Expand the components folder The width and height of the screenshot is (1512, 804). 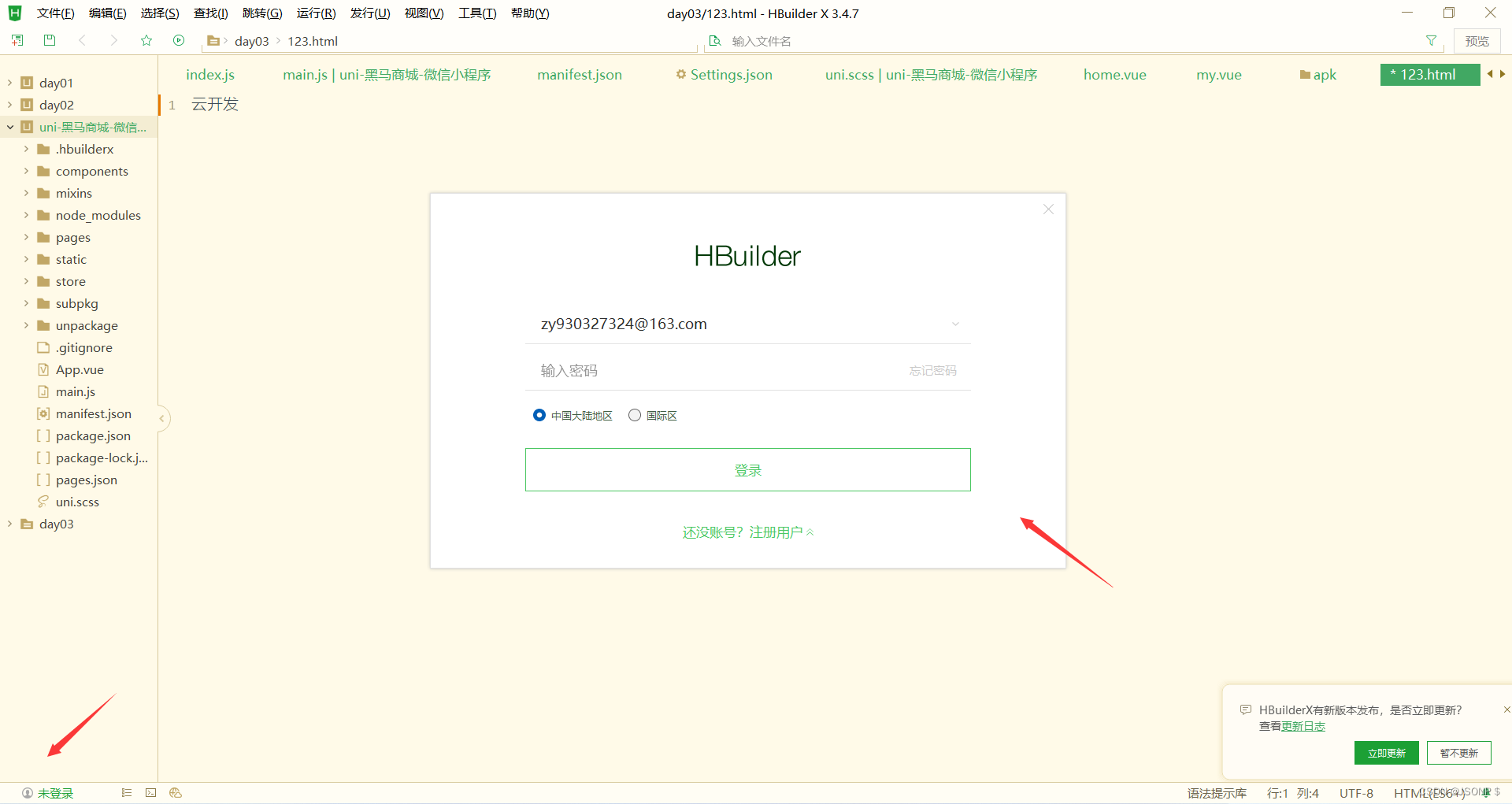pos(26,171)
